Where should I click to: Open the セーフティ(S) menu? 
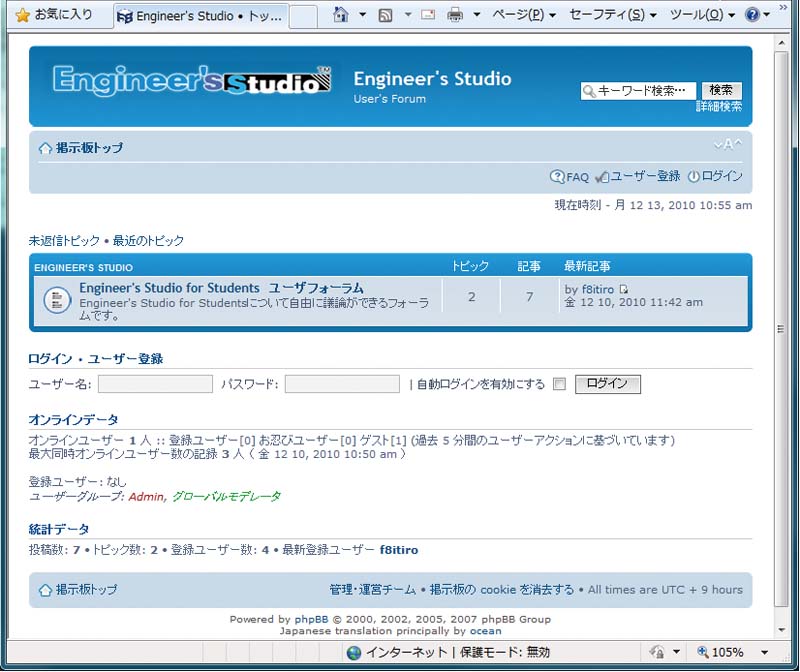613,15
